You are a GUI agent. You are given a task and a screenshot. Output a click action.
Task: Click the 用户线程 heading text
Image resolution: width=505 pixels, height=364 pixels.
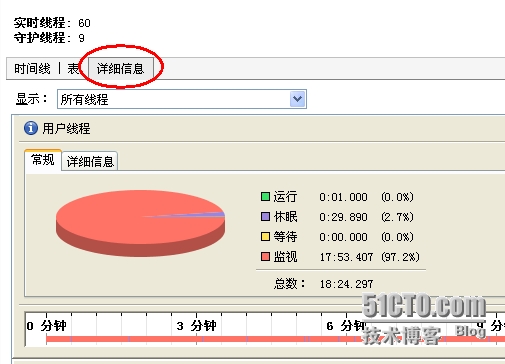66,128
